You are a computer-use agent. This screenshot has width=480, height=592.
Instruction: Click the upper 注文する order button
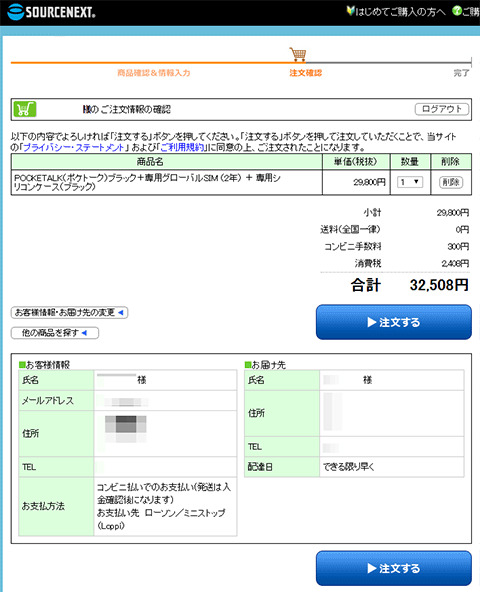point(394,322)
